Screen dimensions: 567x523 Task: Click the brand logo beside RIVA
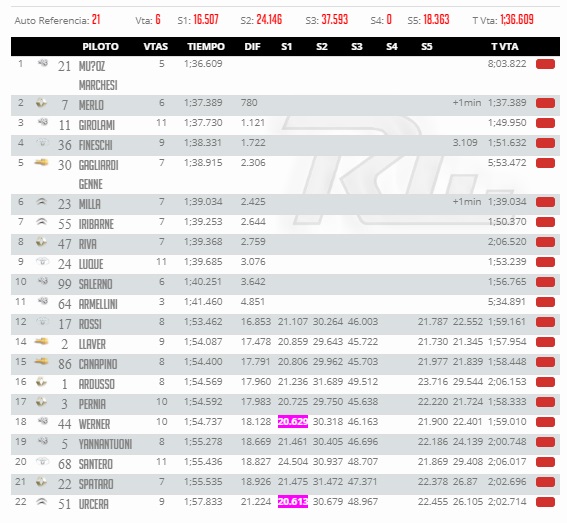coord(41,242)
